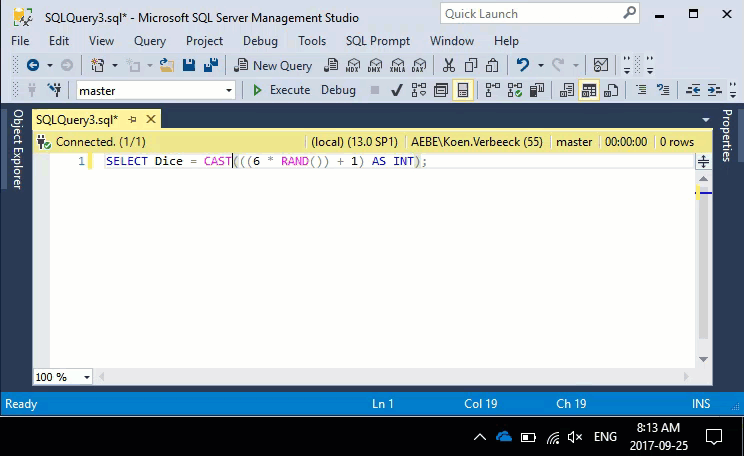
Task: Toggle IntelliSense Enabled button
Action: point(463,90)
